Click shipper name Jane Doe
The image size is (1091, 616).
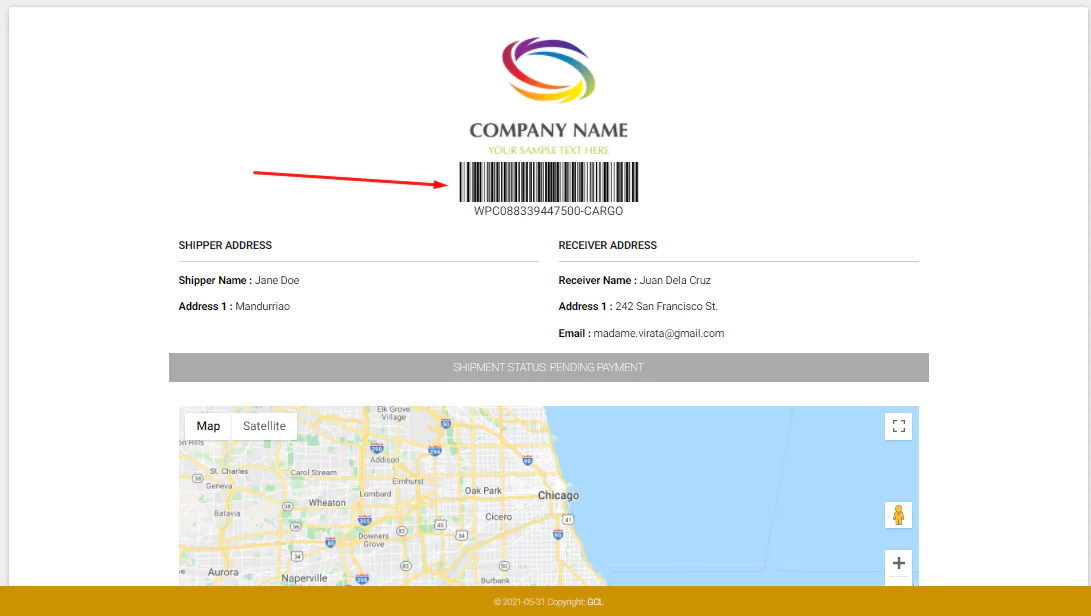[277, 281]
